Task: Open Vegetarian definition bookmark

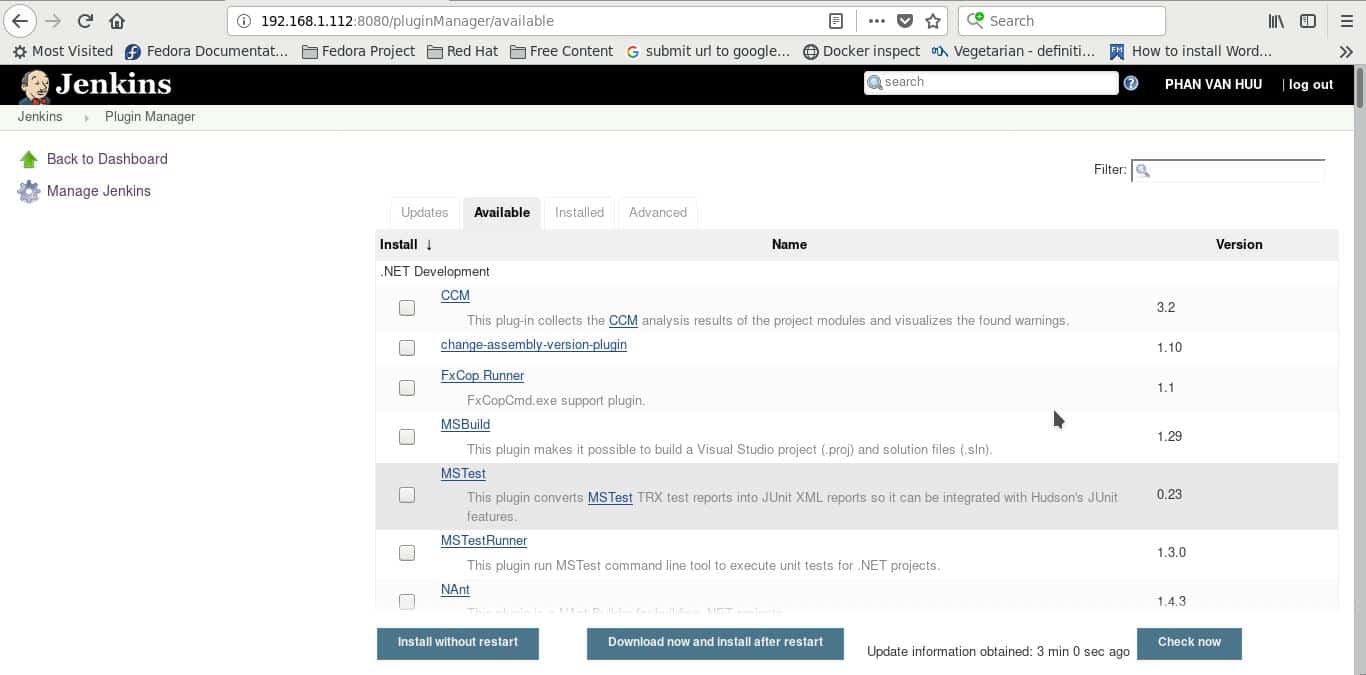Action: pos(1014,51)
